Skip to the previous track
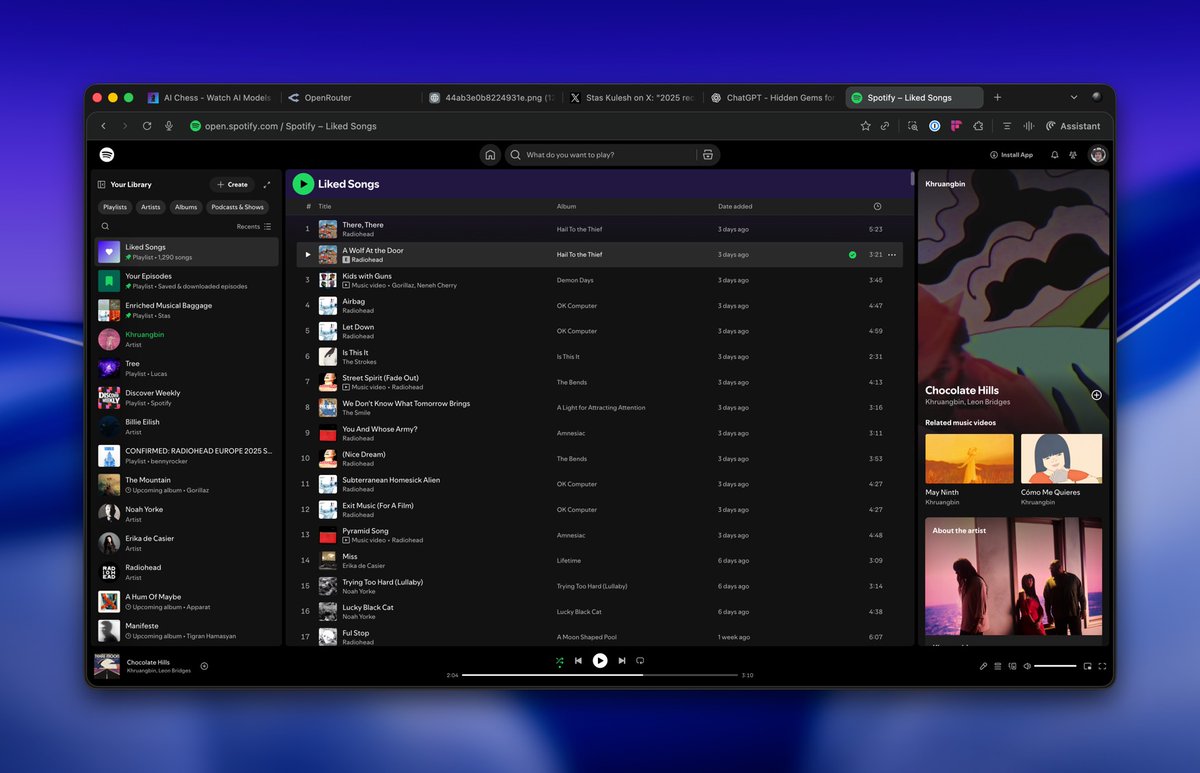Image resolution: width=1200 pixels, height=773 pixels. 578,660
